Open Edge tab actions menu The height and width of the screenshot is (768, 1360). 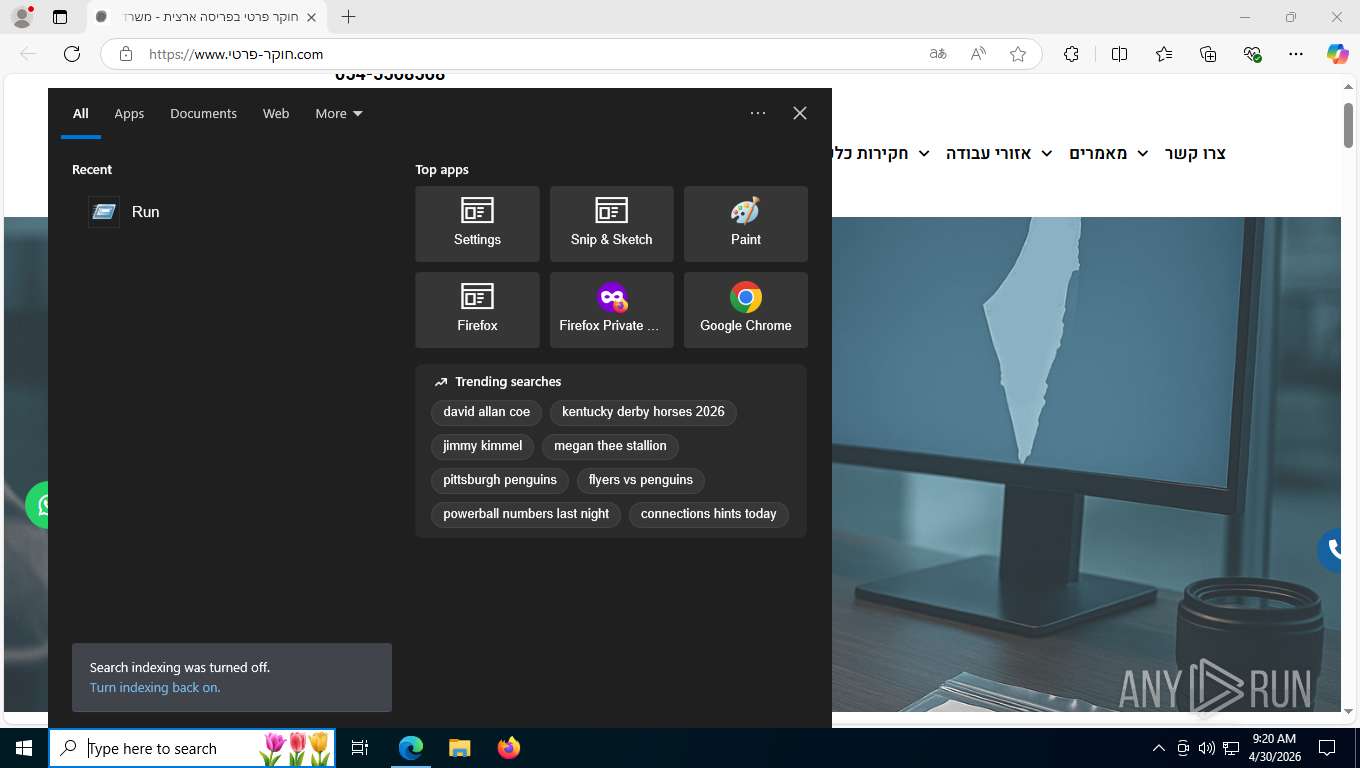click(x=60, y=17)
